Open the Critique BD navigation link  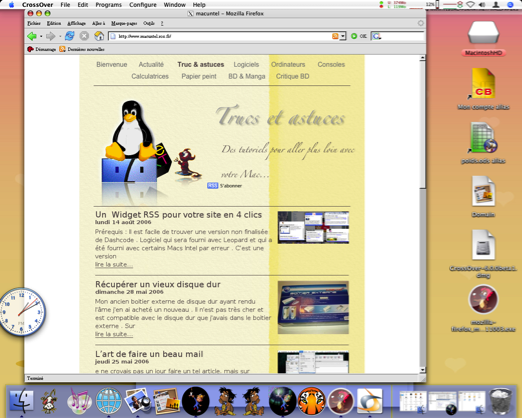click(292, 76)
